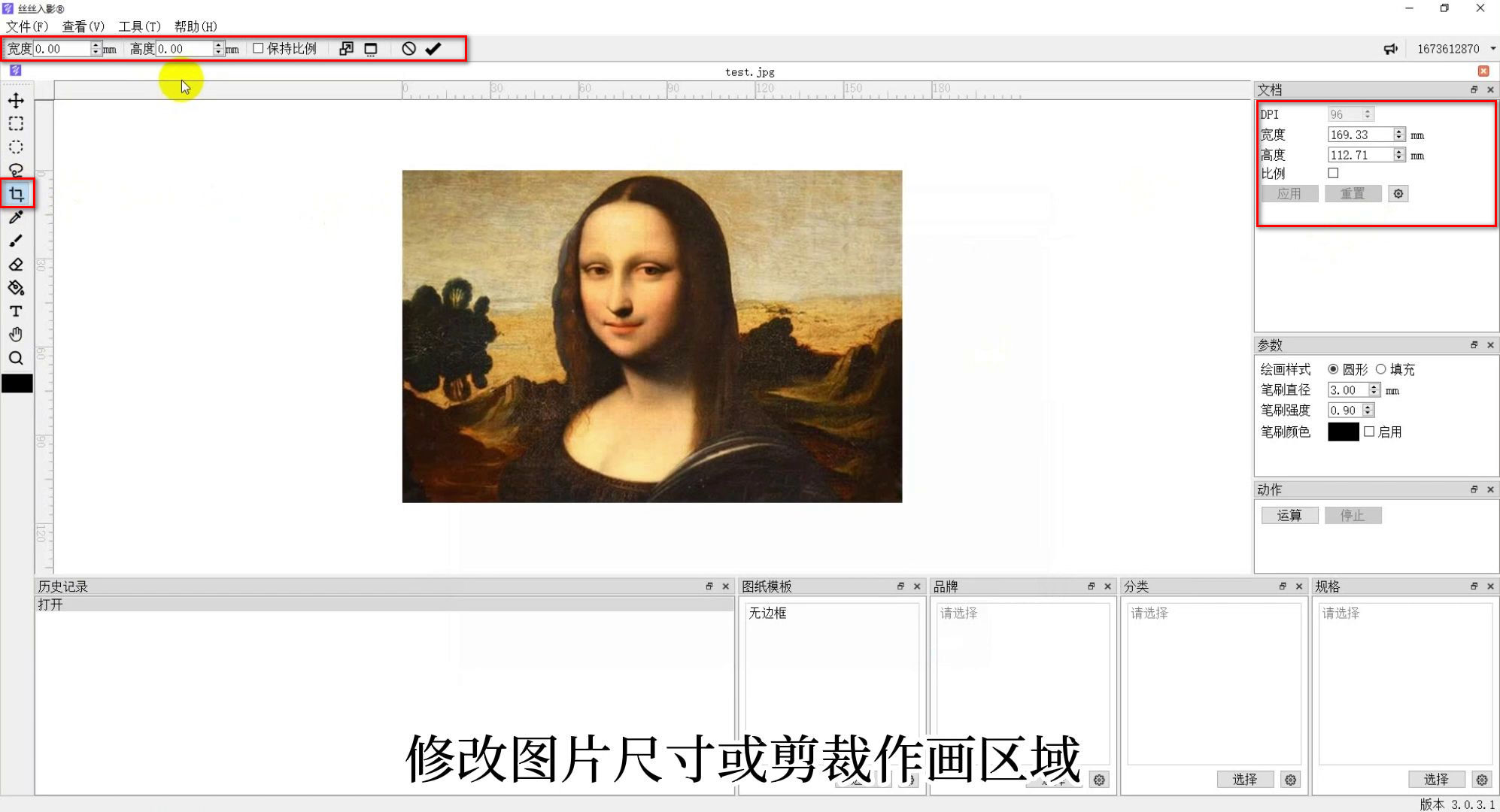
Task: Select the 无边框 template item
Action: point(767,614)
